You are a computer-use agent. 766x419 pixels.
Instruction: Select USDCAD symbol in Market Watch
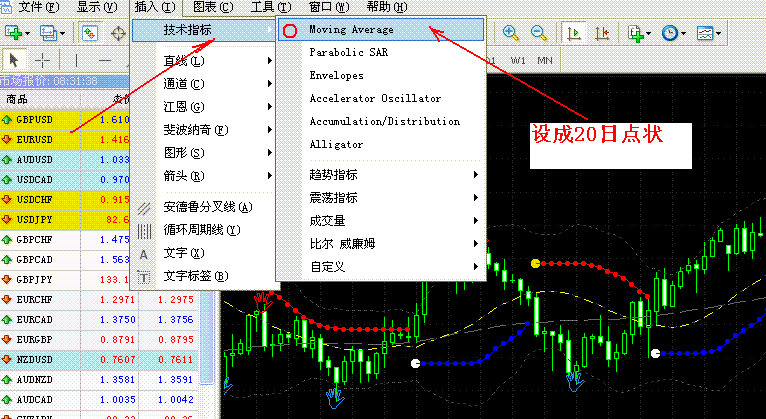click(x=34, y=180)
